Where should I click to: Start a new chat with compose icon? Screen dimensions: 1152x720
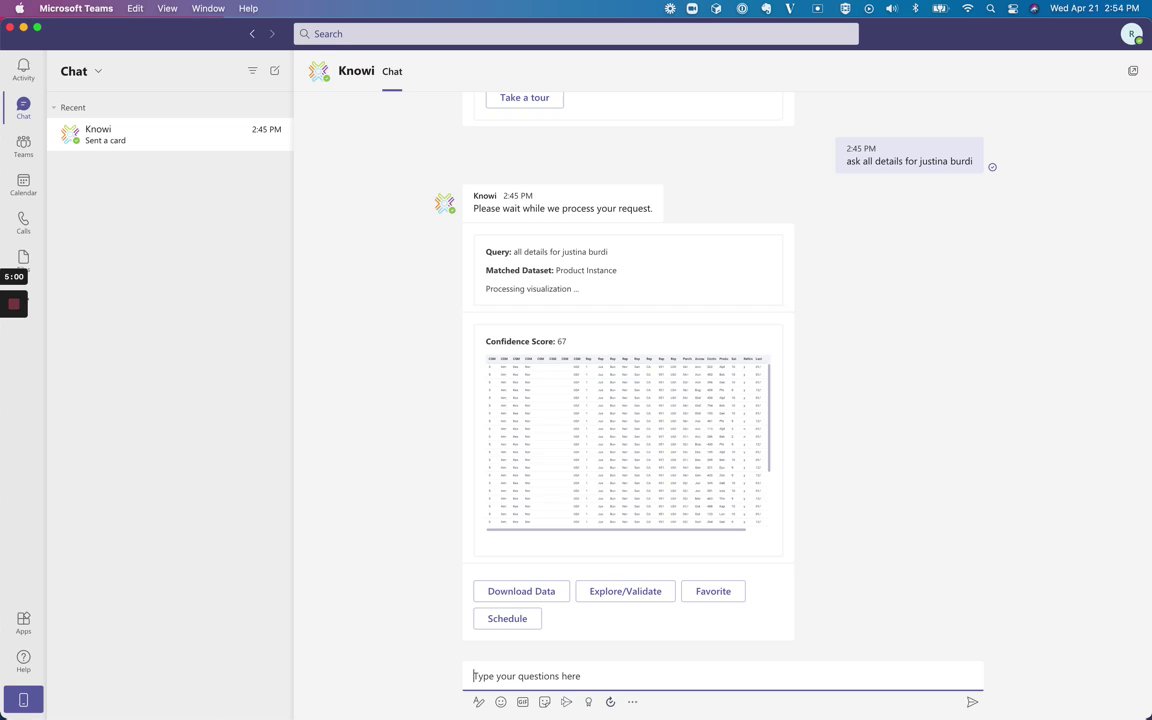275,71
